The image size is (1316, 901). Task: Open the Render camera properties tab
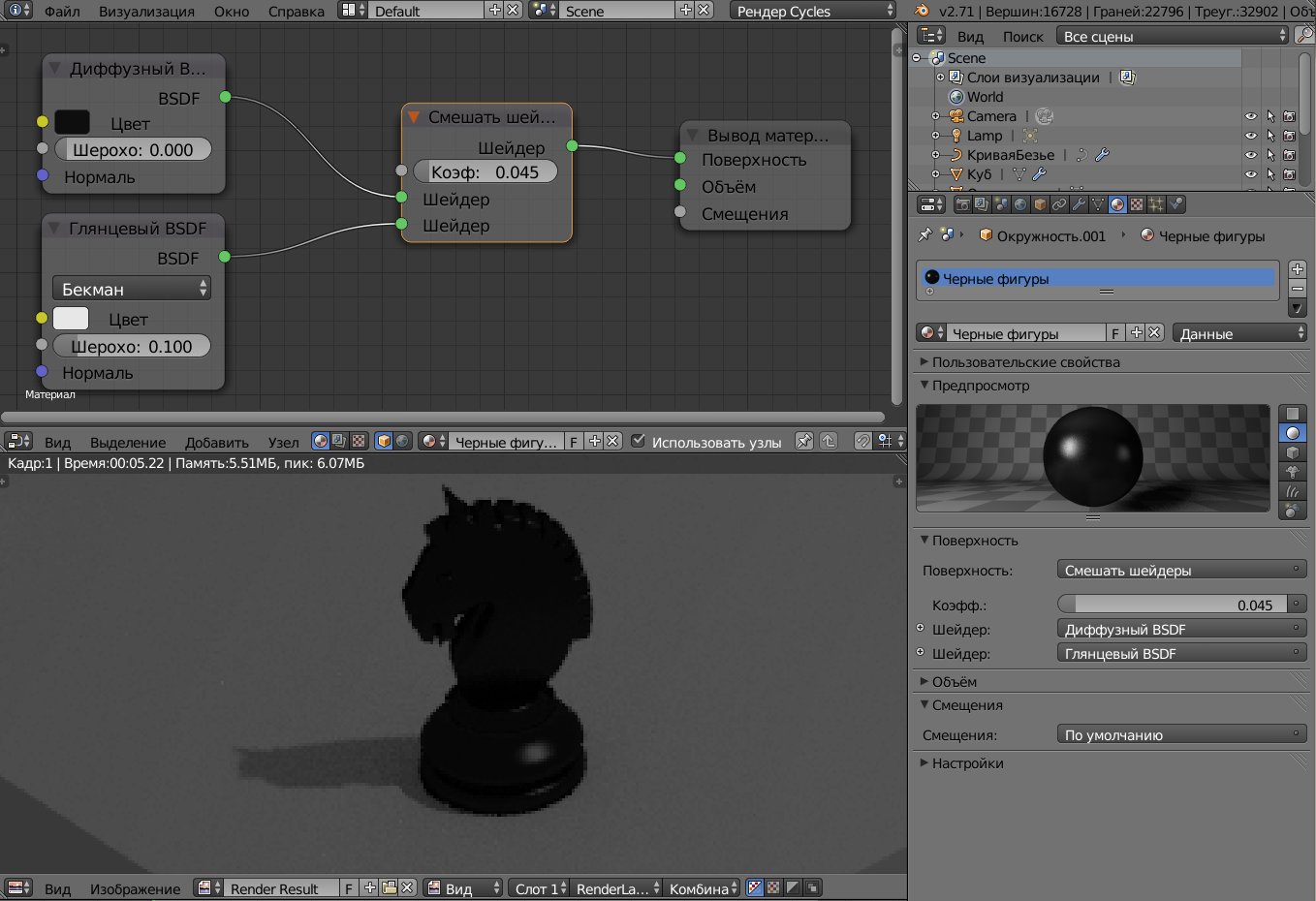pyautogui.click(x=962, y=204)
